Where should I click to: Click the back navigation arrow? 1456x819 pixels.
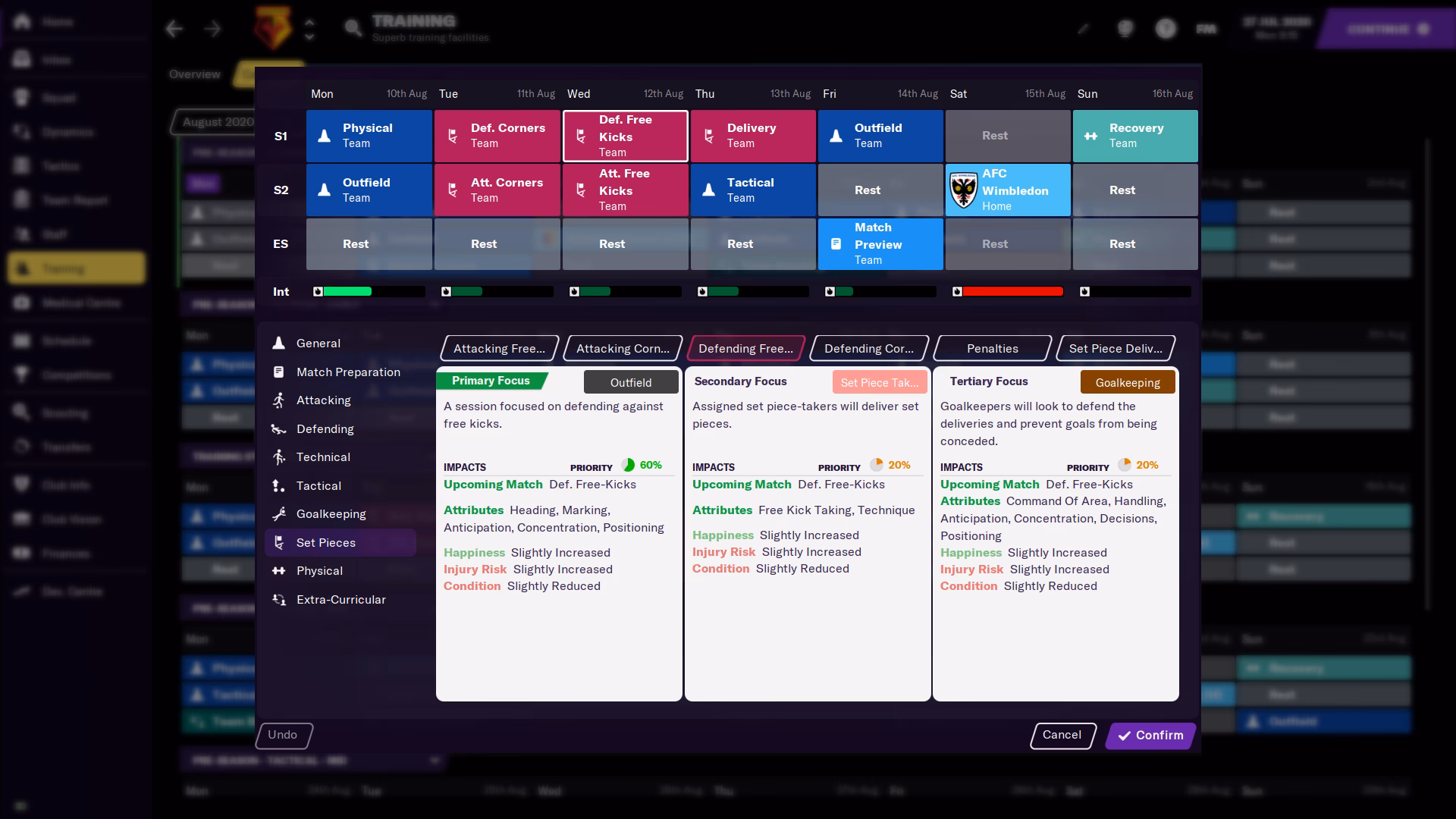tap(174, 29)
